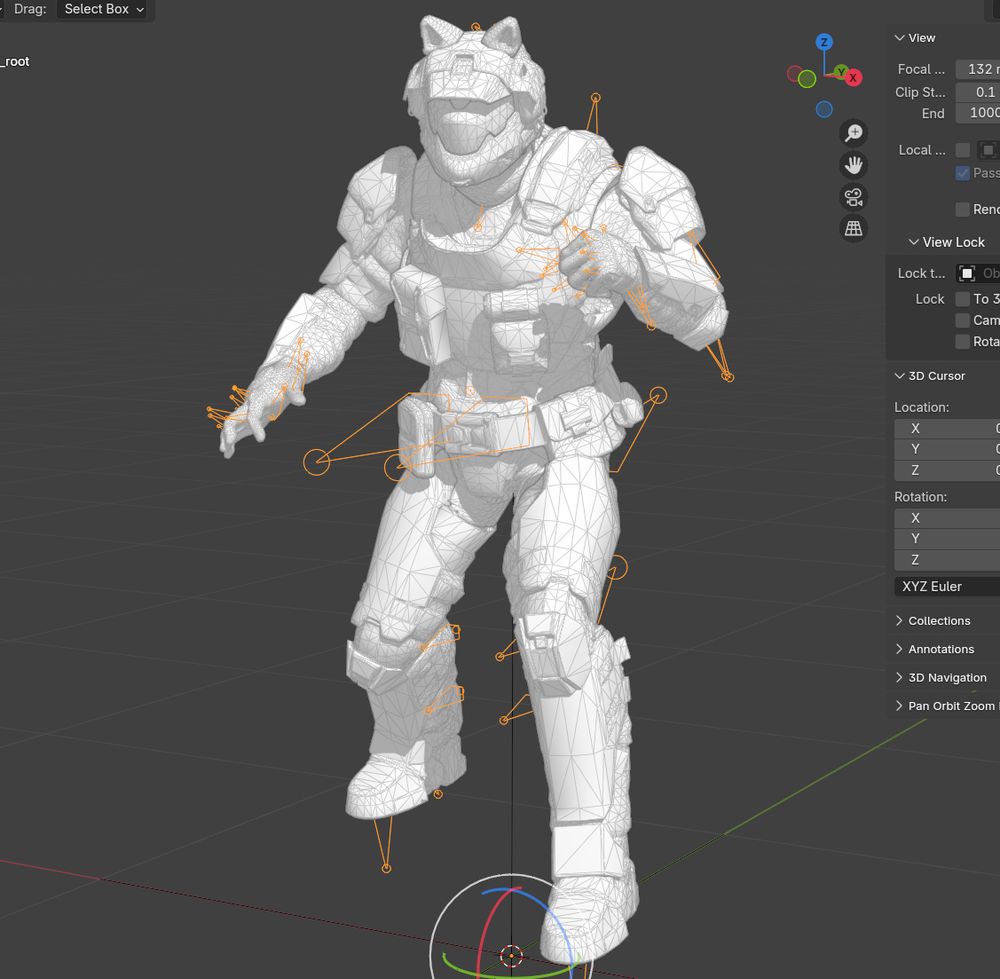Click the 3D cursor Location Z field

pyautogui.click(x=947, y=470)
